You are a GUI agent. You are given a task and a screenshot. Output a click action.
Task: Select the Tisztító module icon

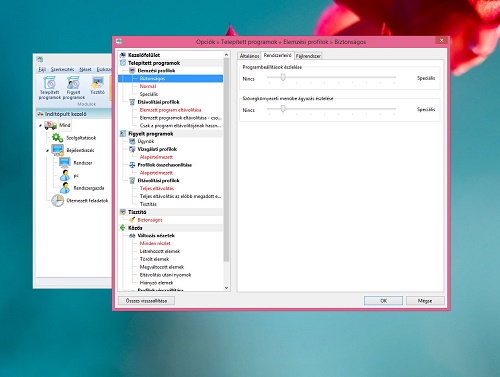click(97, 83)
